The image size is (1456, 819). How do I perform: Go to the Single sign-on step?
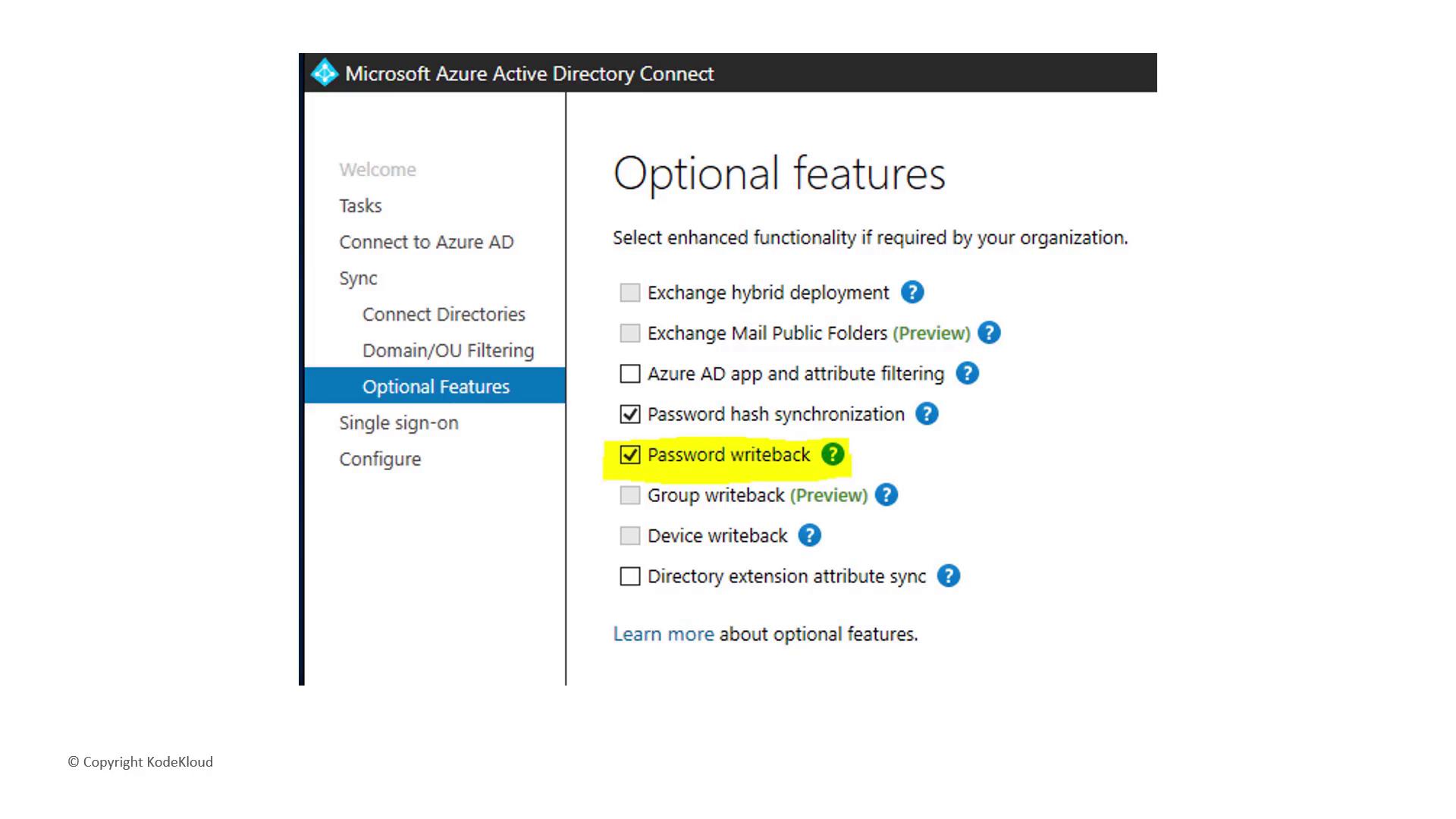point(399,423)
